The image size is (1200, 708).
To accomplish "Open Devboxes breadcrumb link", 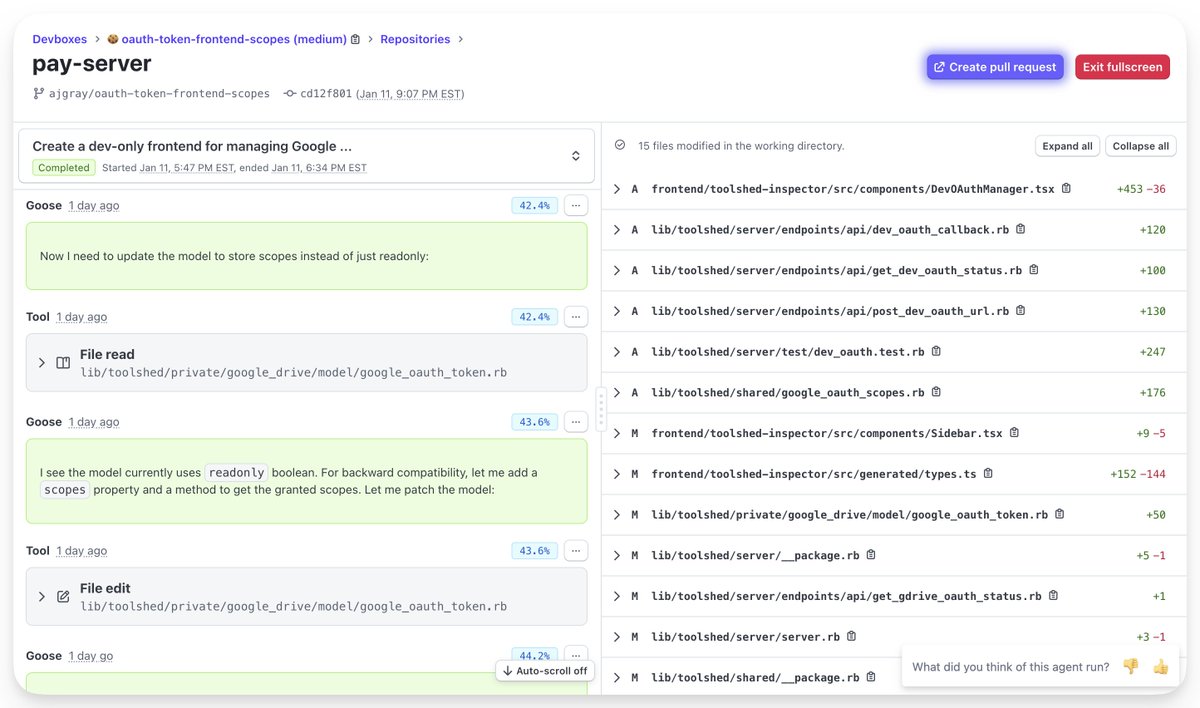I will pyautogui.click(x=59, y=40).
